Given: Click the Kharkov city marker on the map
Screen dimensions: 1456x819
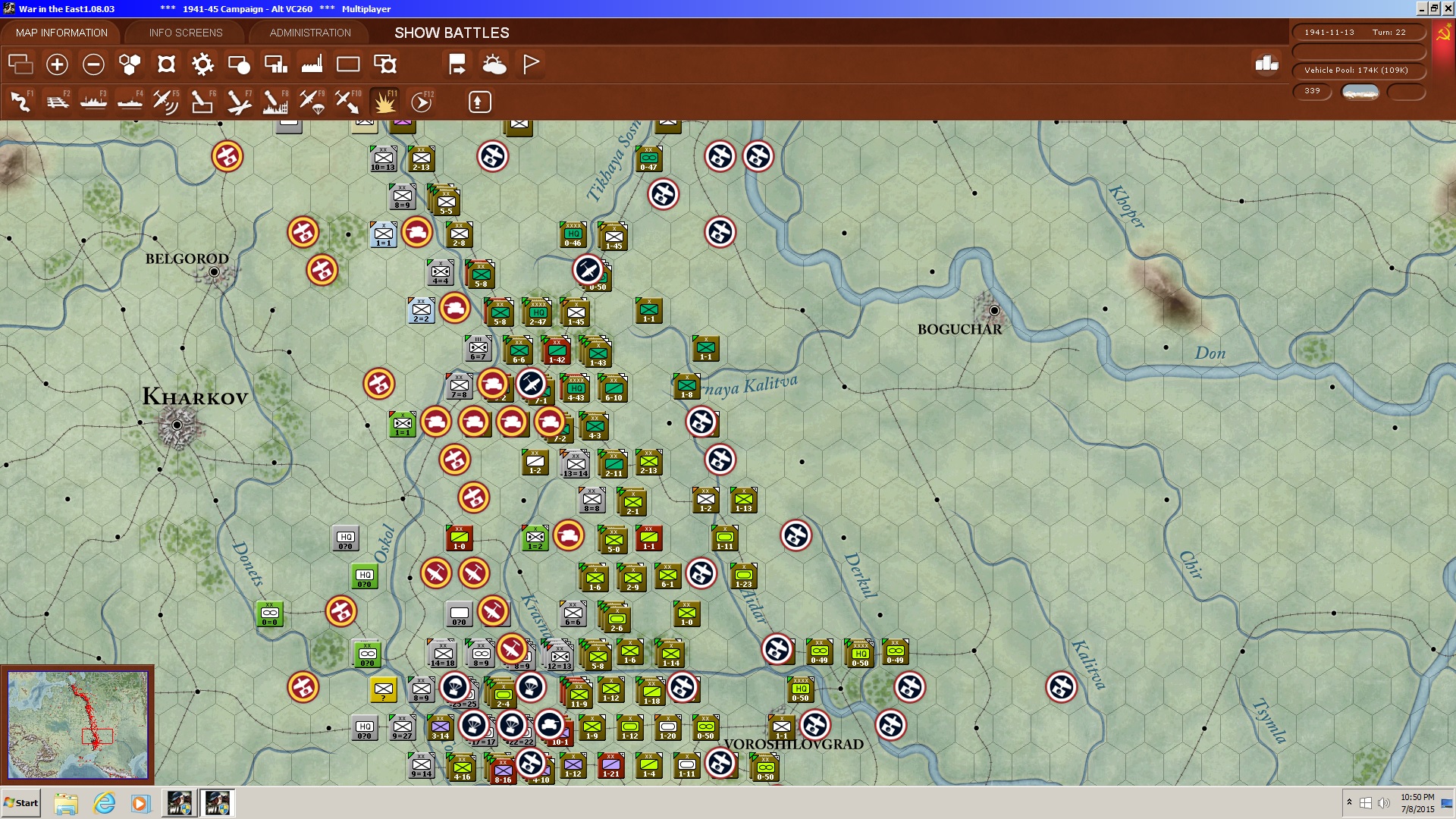Looking at the screenshot, I should pos(177,425).
